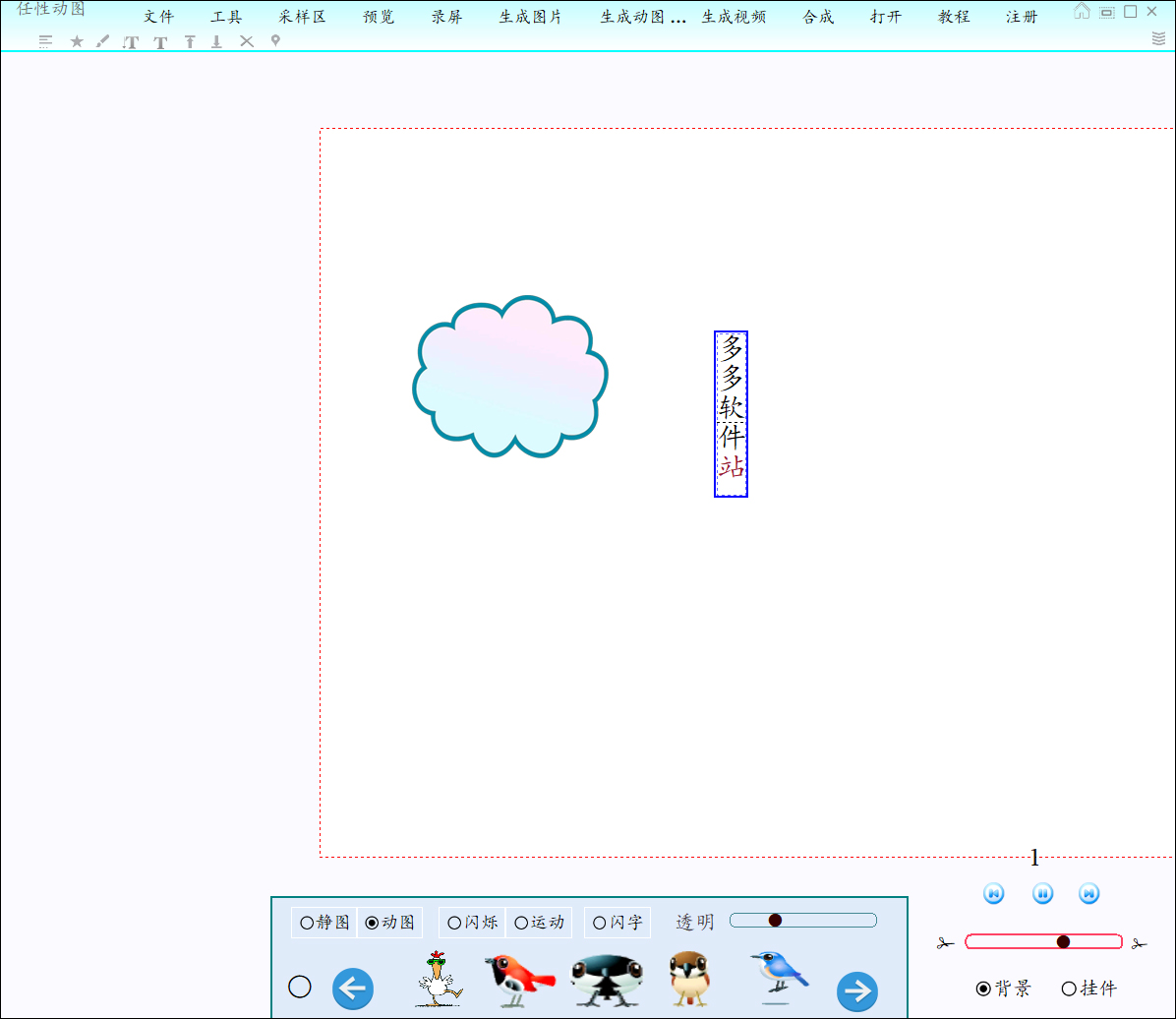Click 合成 in the menu bar
1176x1019 pixels.
[x=817, y=17]
